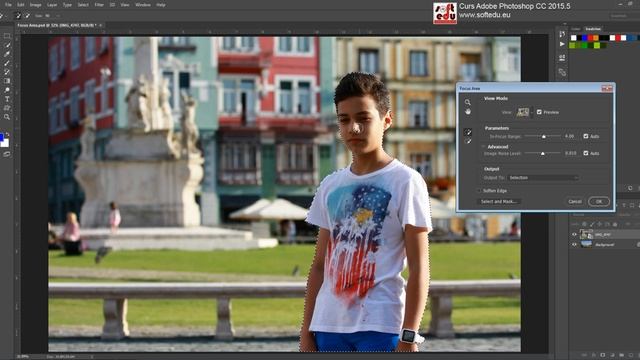Select Focus Area Subtract tool brush
Viewport: 640px width, 360px height.
click(x=468, y=141)
